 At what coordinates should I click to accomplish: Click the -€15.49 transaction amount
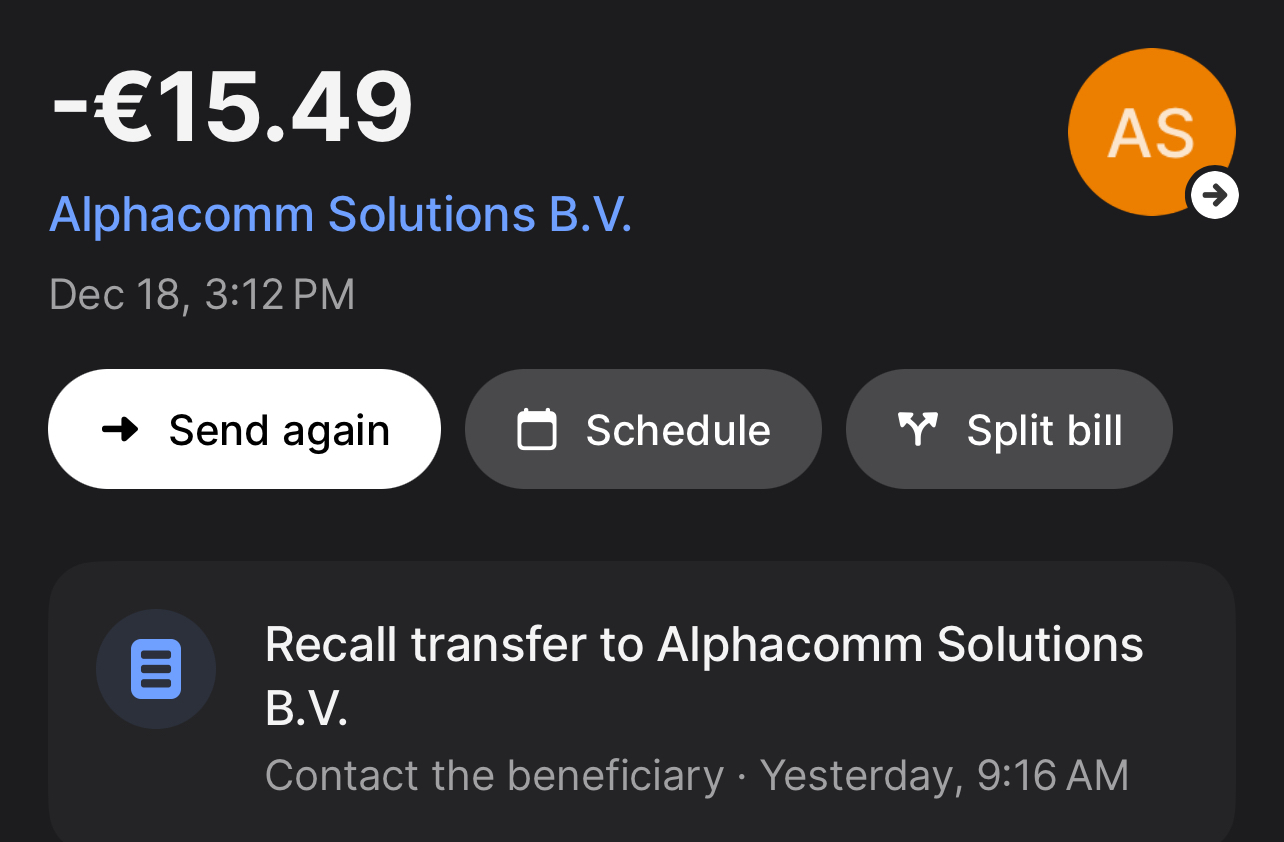pos(231,105)
